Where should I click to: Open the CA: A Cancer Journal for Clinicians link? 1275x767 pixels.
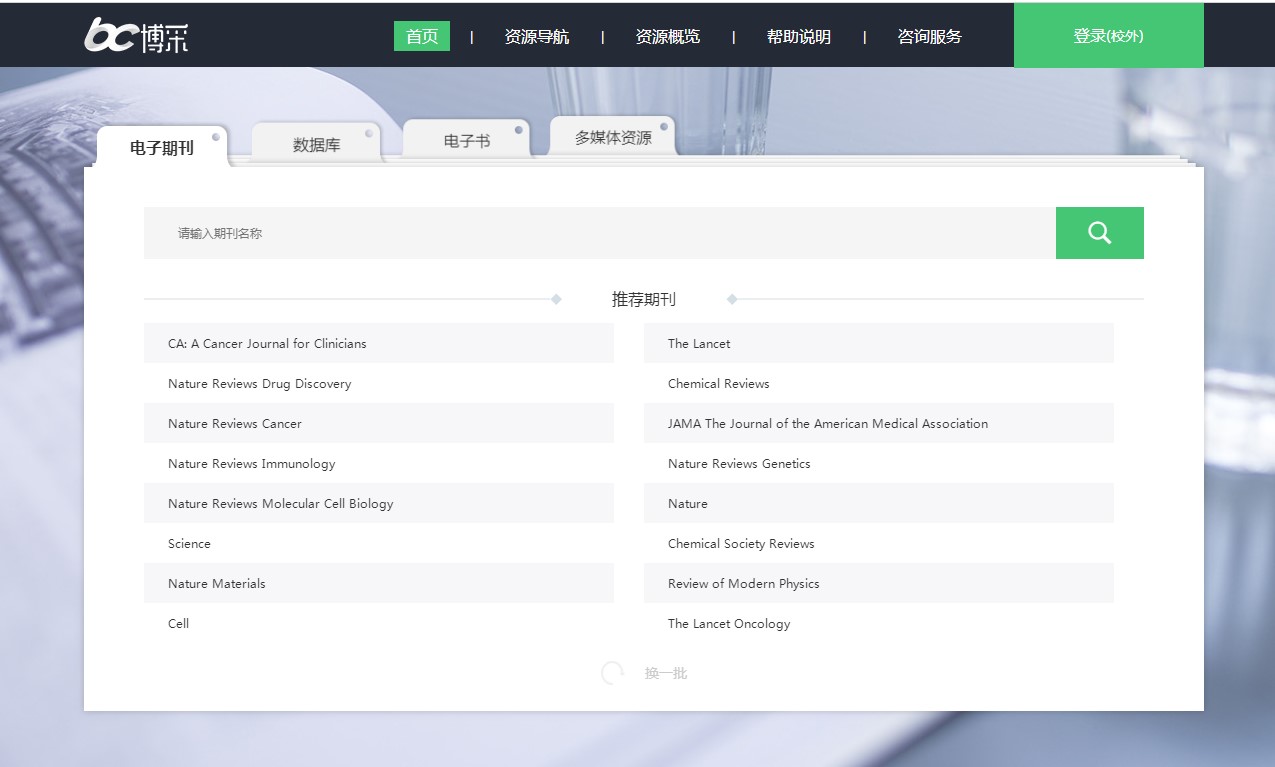(267, 343)
